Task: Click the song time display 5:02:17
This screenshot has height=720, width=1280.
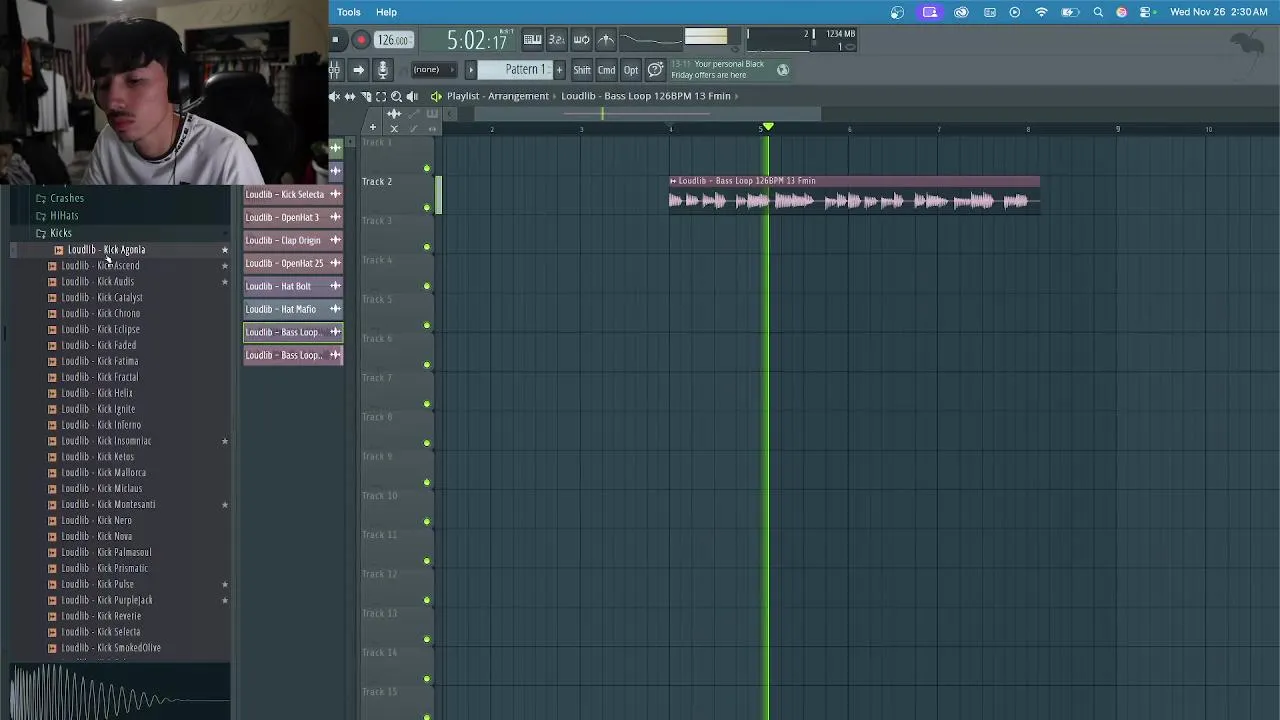Action: (476, 40)
